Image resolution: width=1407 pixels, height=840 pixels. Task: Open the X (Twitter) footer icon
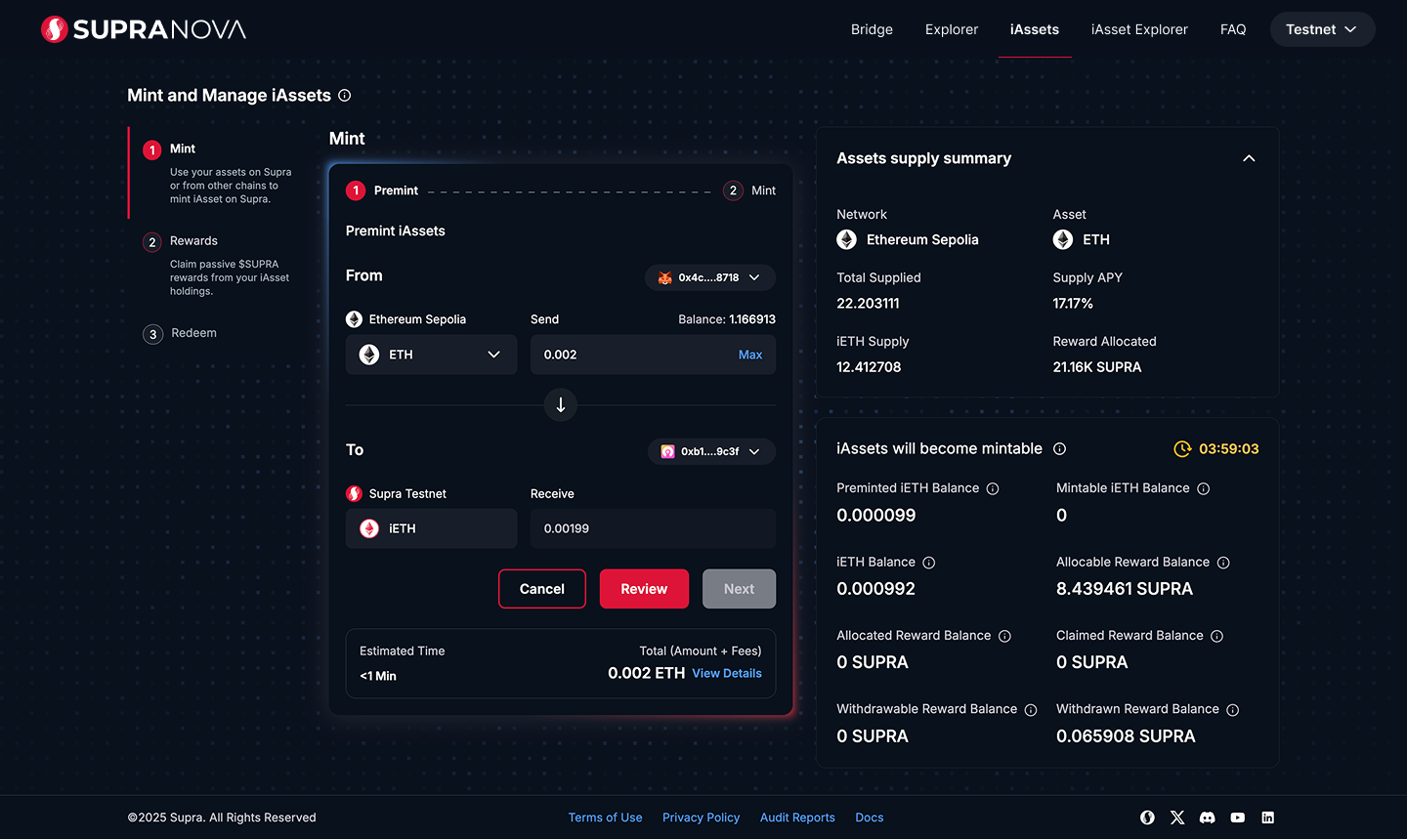pos(1177,818)
